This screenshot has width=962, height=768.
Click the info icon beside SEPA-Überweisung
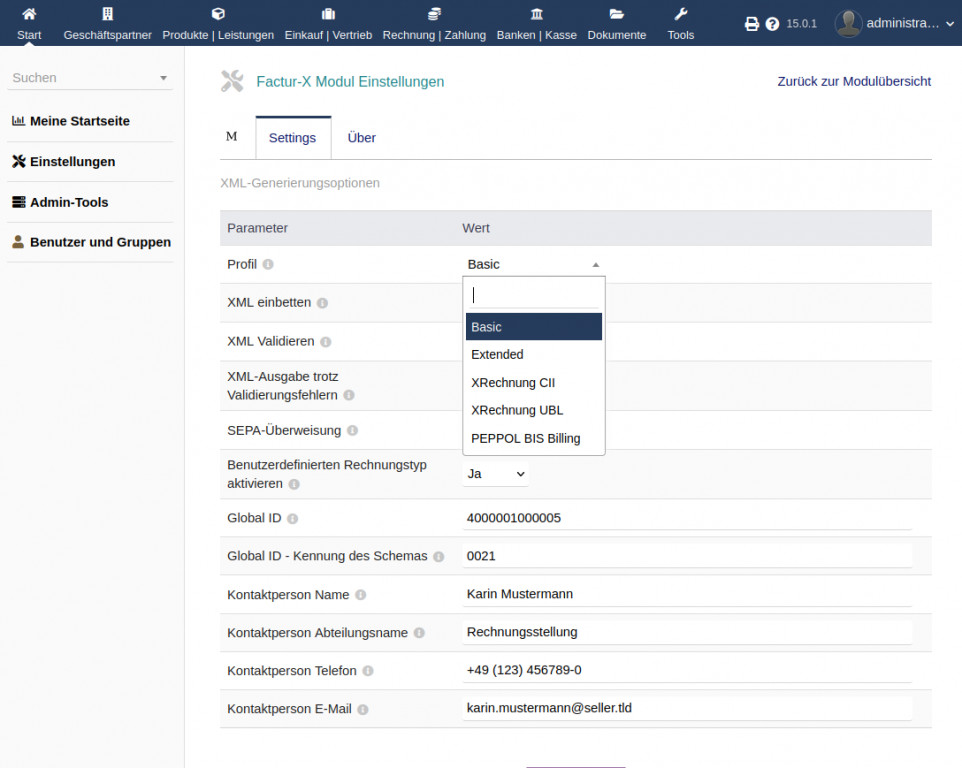352,431
